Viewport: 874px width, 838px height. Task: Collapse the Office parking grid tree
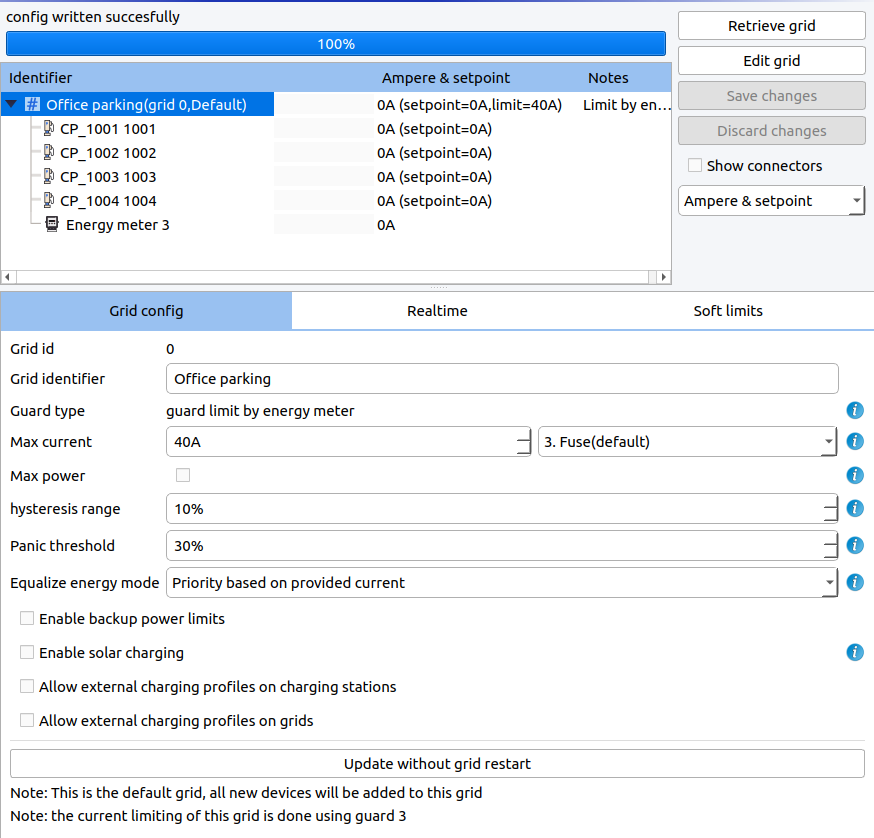click(x=10, y=104)
